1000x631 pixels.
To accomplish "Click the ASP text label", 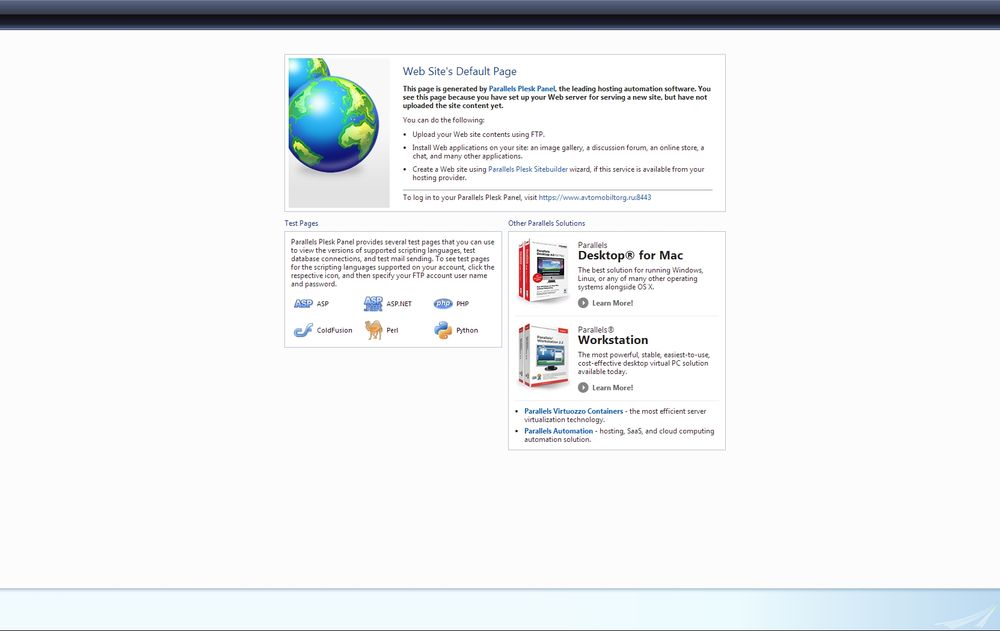I will coord(323,304).
